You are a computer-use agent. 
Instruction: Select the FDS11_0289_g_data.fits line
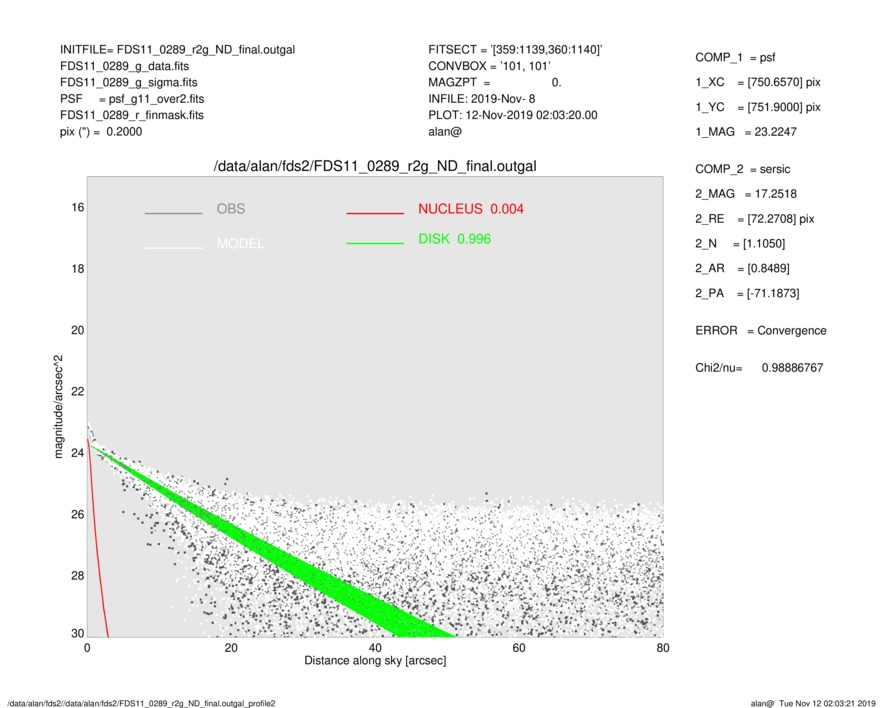click(x=124, y=66)
